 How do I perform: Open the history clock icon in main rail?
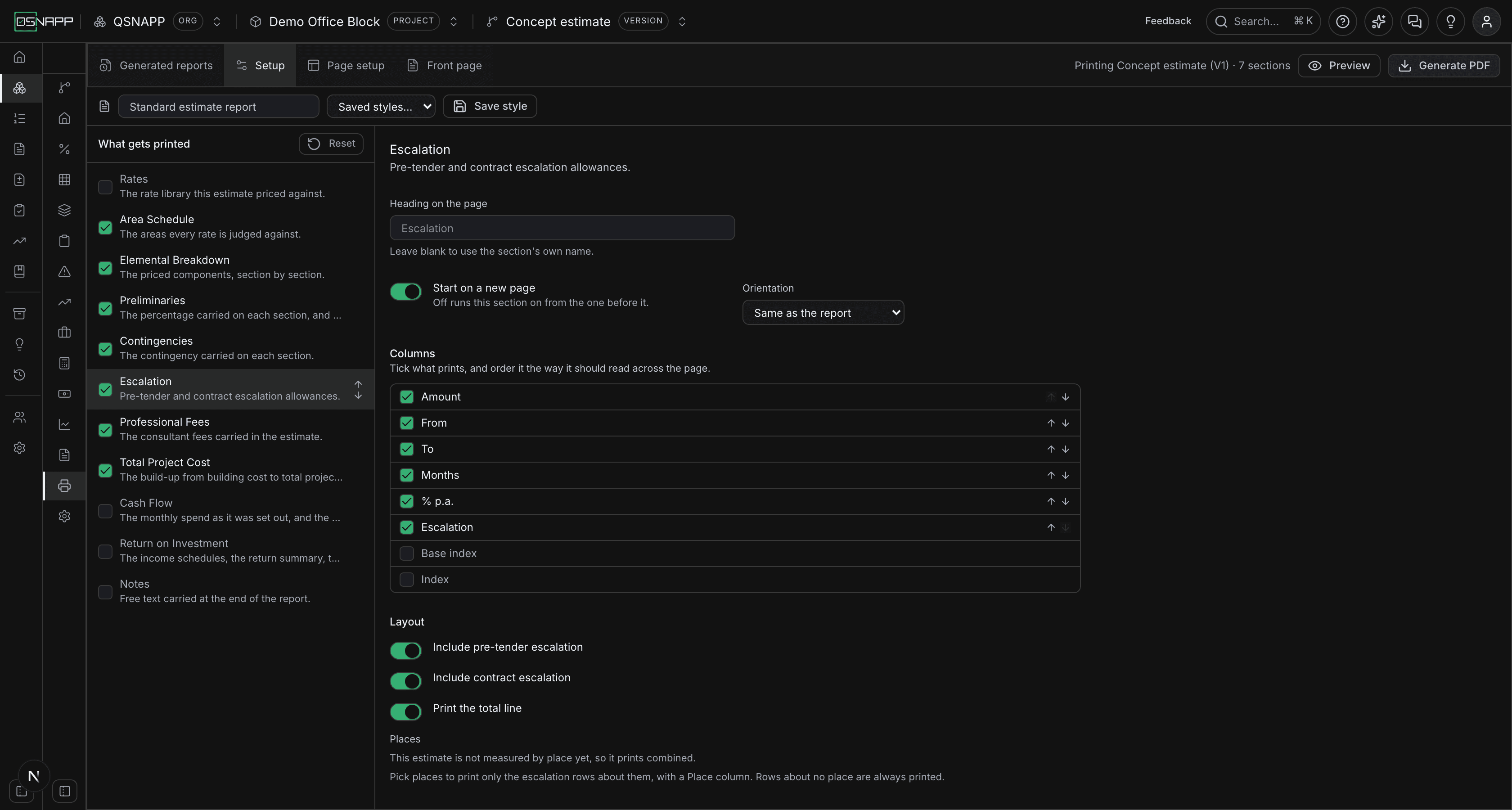click(19, 374)
